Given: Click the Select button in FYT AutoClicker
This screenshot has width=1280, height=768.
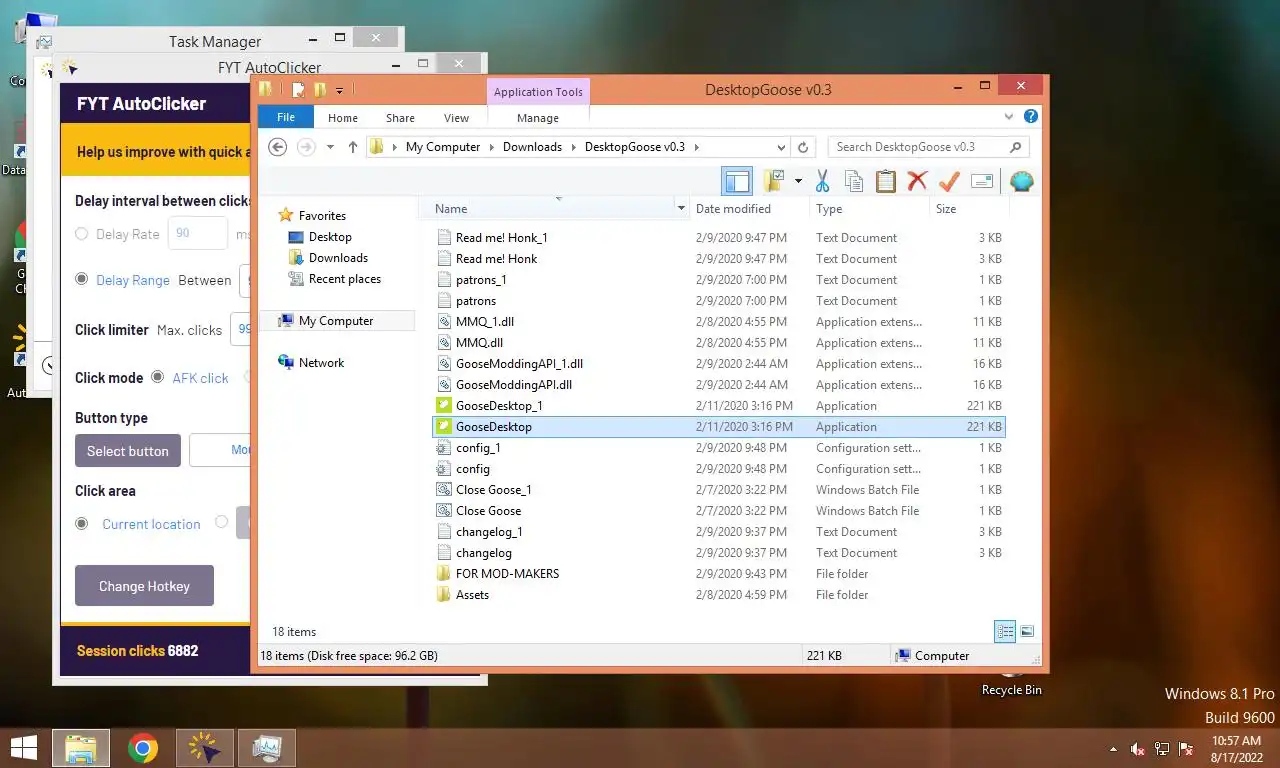Looking at the screenshot, I should click(128, 451).
